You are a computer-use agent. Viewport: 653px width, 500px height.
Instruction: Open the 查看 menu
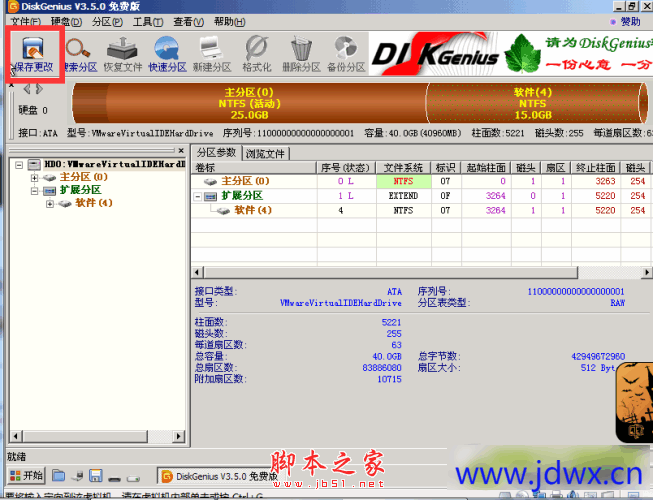click(x=189, y=22)
